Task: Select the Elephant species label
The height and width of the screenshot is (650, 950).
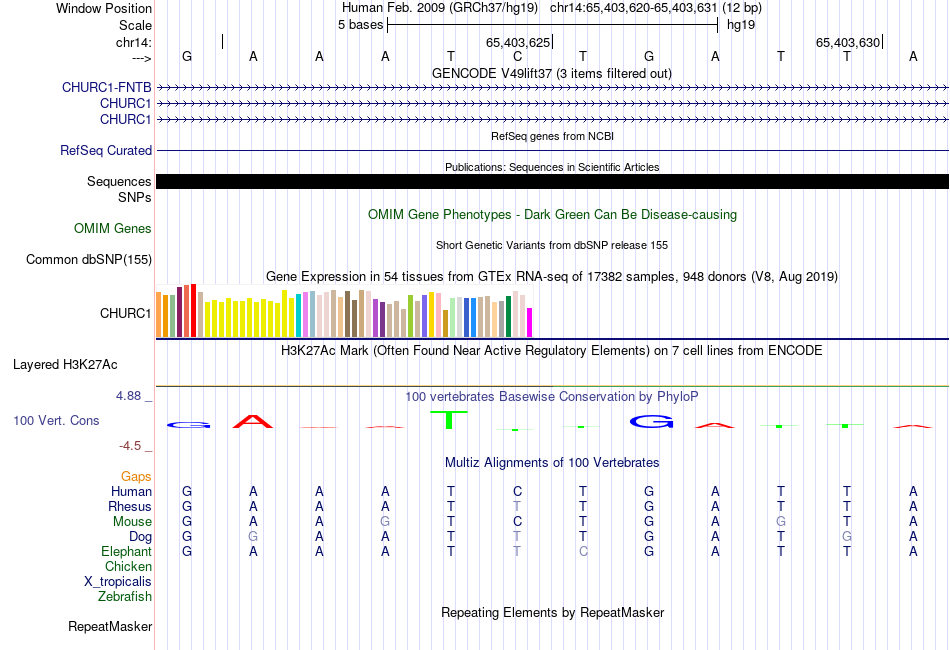Action: 126,551
